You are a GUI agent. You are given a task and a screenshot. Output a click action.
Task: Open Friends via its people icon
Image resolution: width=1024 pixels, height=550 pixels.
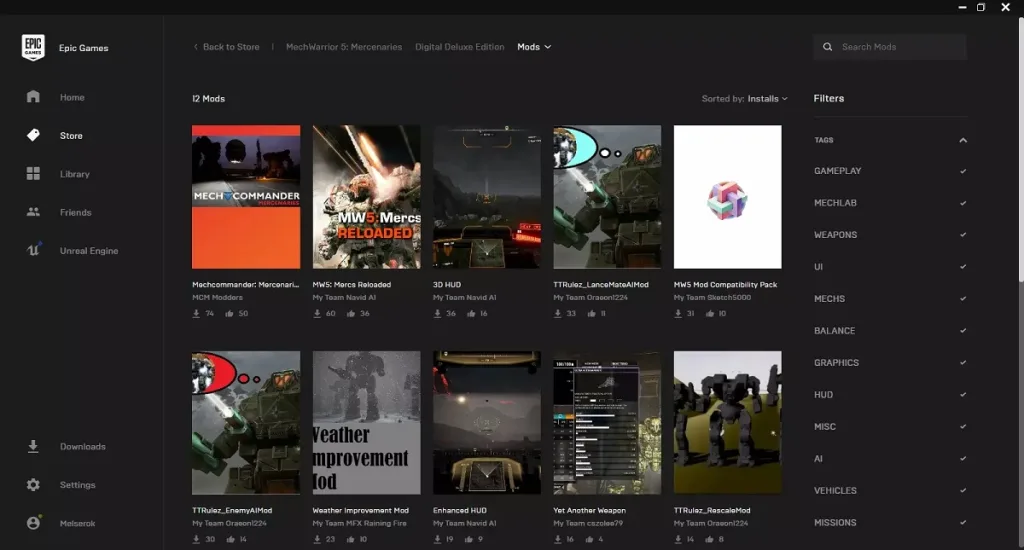33,212
